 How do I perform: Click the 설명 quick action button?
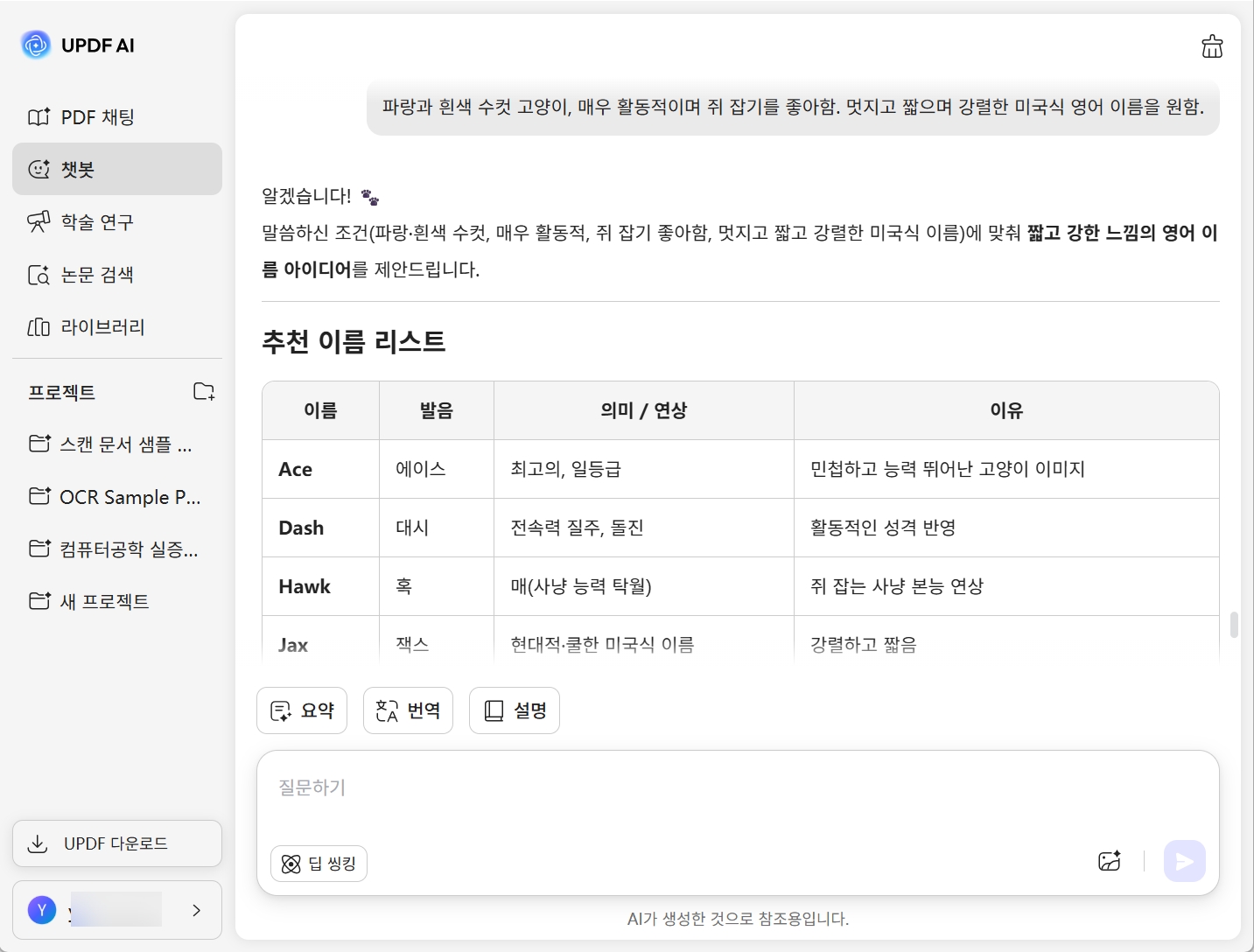[515, 710]
